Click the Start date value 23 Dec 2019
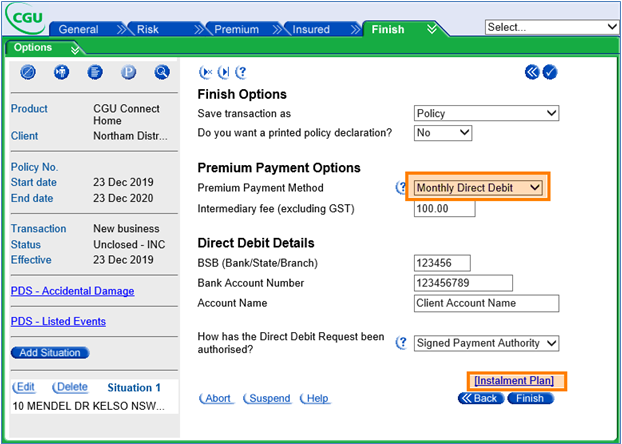Viewport: 622px width, 444px height. coord(123,182)
